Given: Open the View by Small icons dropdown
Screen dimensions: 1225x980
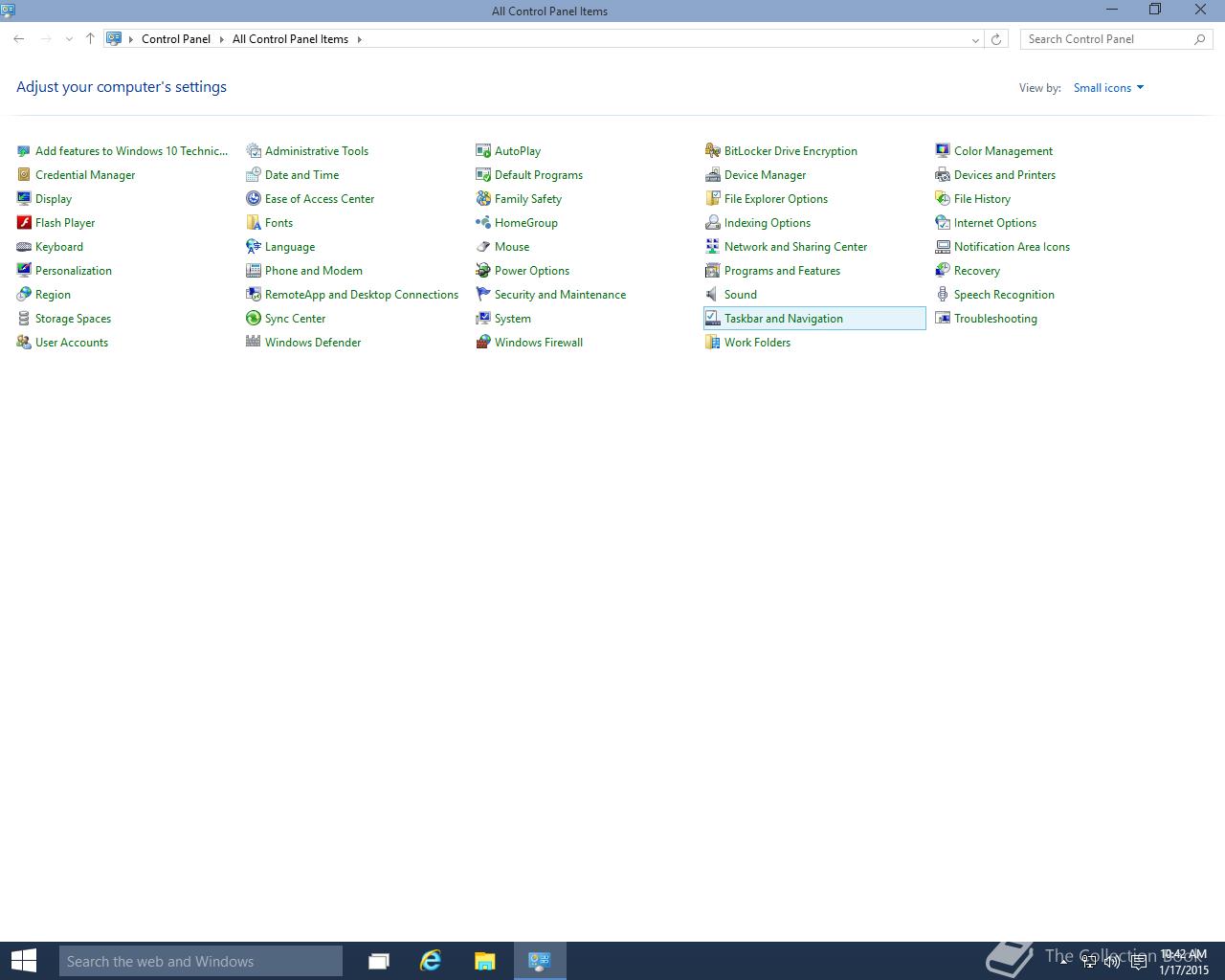Looking at the screenshot, I should 1108,87.
